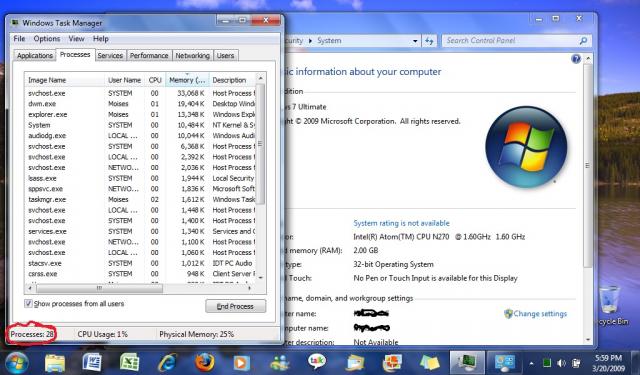Screen dimensions: 640x375
Task: Refresh the Control Panel address bar
Action: [429, 41]
